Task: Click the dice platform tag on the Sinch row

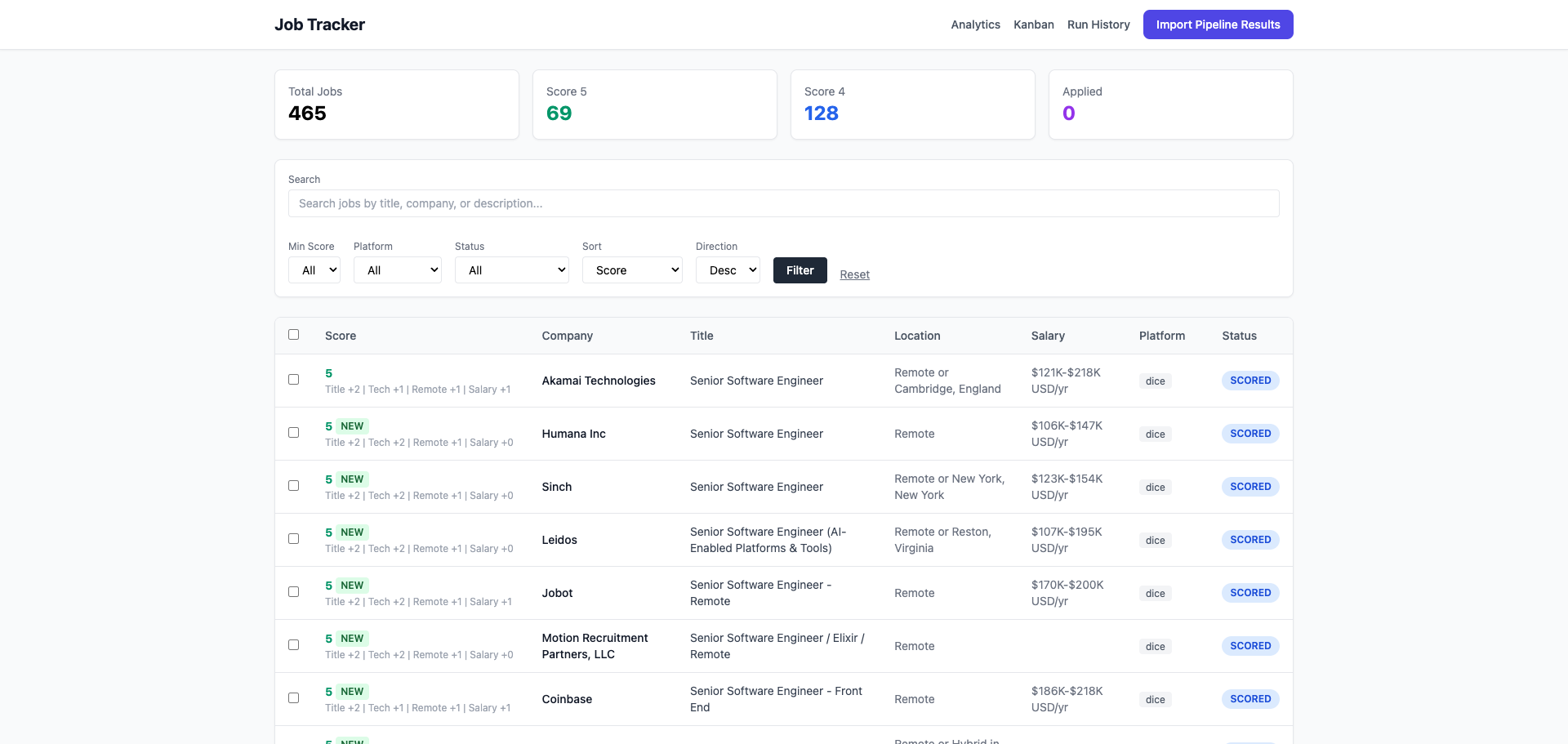Action: tap(1155, 487)
